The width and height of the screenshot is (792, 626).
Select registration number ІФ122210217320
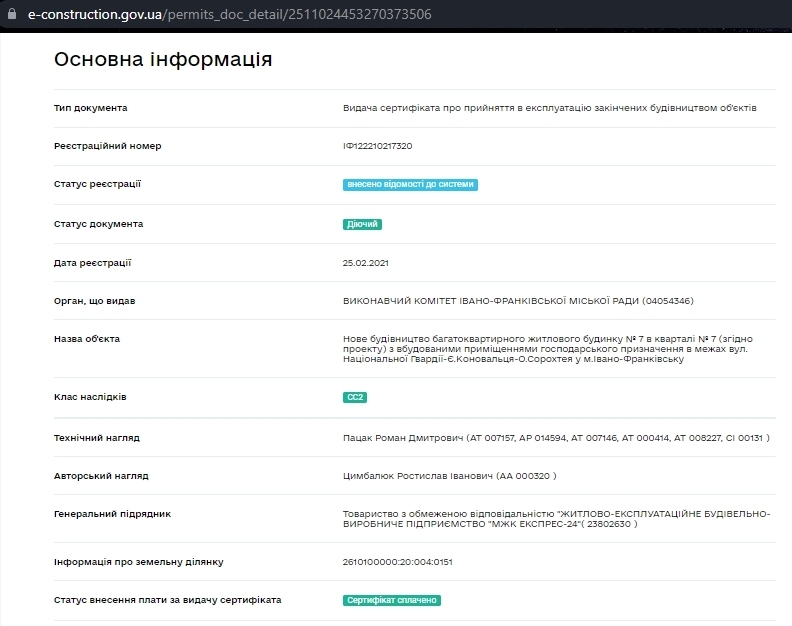point(377,146)
